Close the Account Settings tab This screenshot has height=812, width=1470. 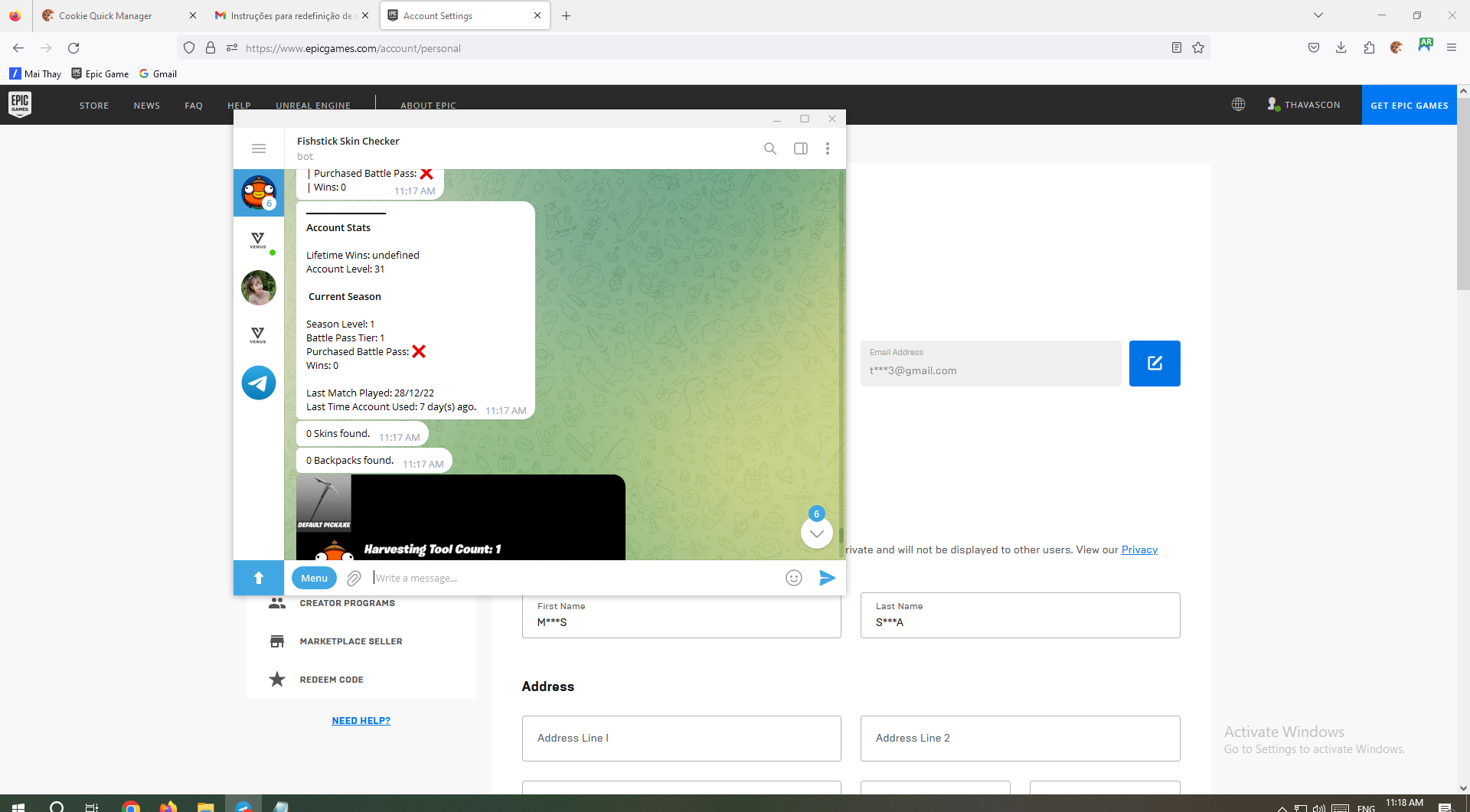coord(537,15)
